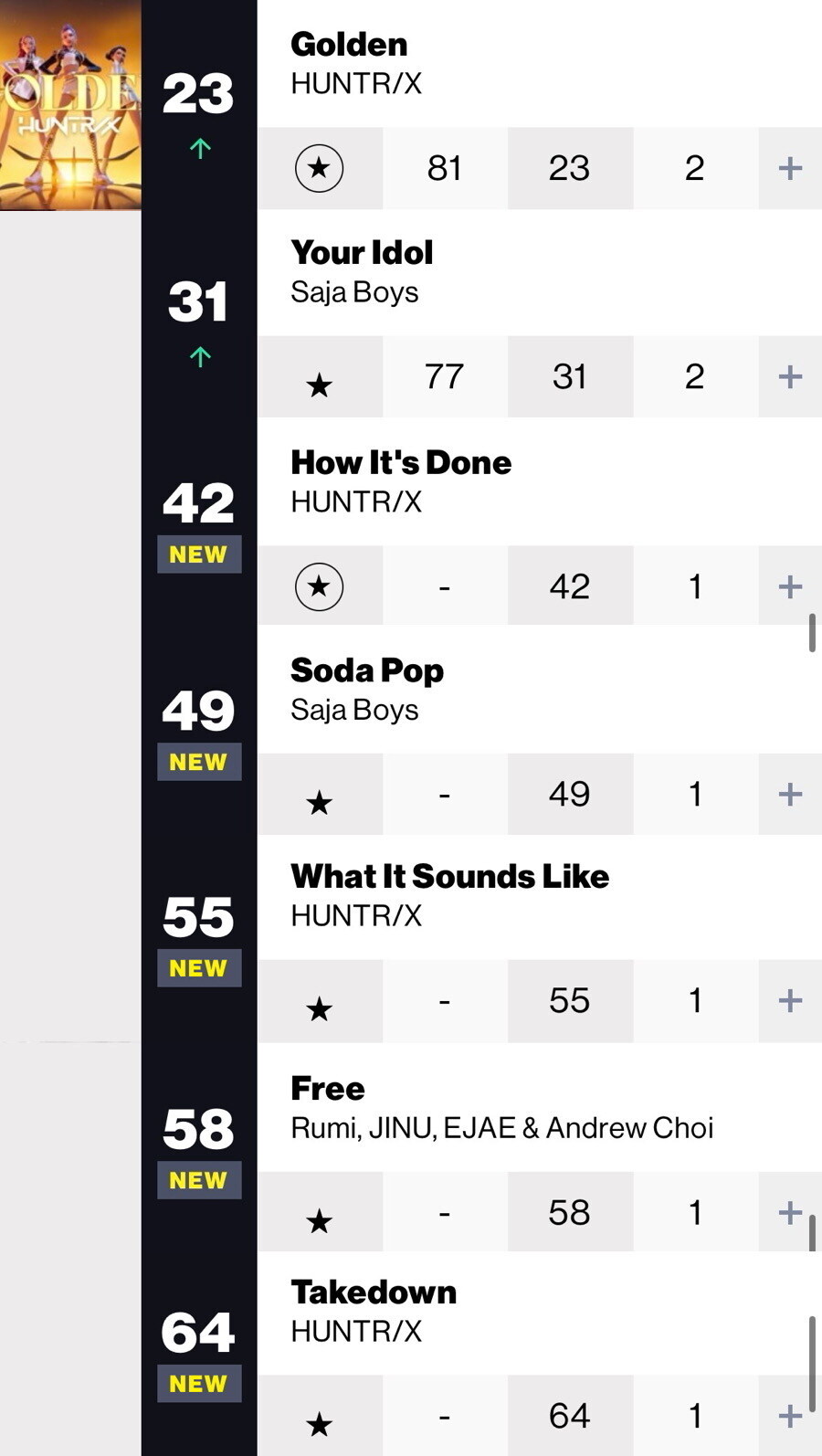The image size is (822, 1456).
Task: Click the star icon in Soda Pop row
Action: tap(319, 803)
